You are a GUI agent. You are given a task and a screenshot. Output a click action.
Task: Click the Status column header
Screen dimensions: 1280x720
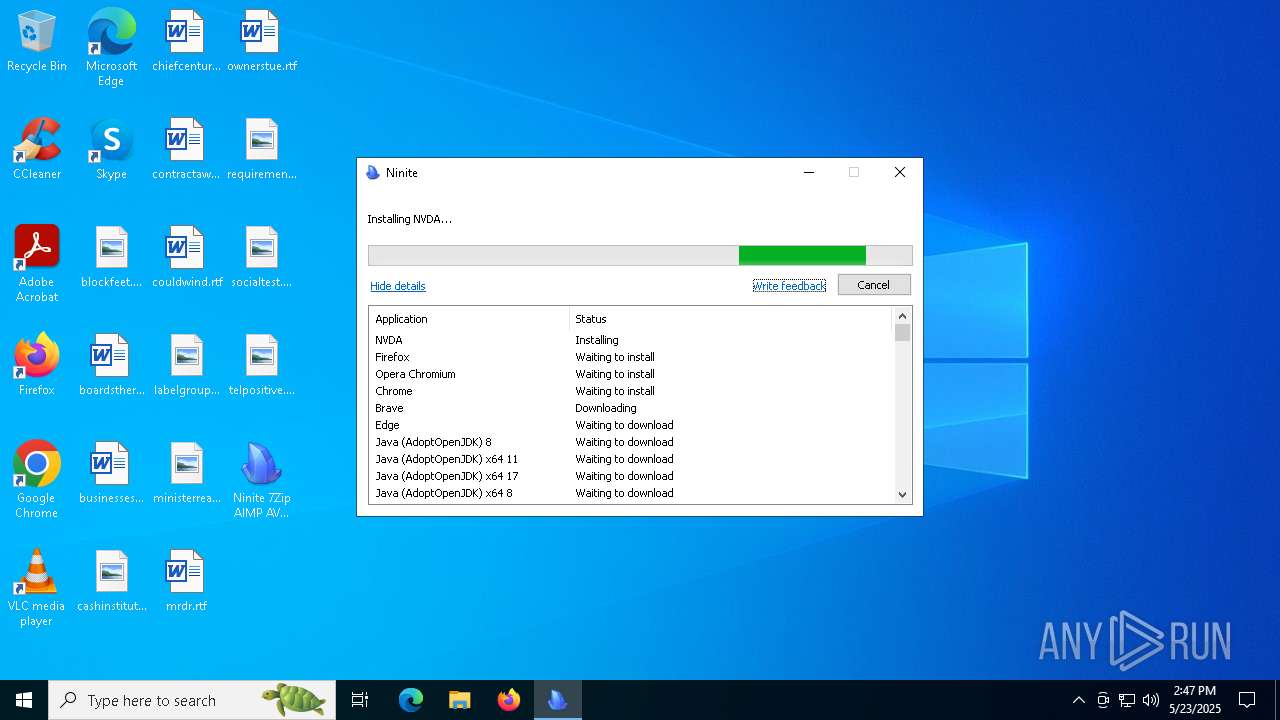730,319
